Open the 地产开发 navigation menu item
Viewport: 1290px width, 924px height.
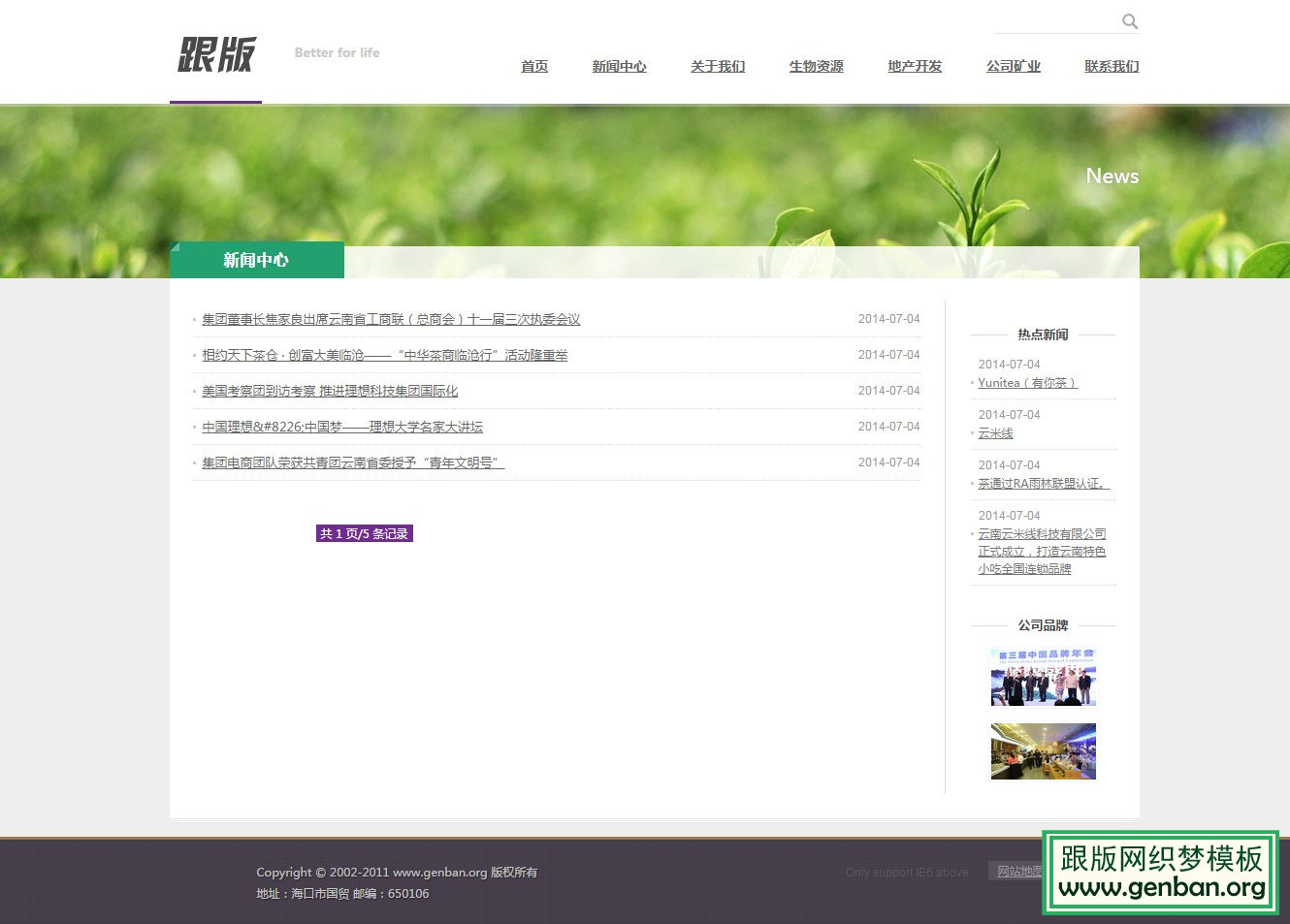(x=914, y=66)
